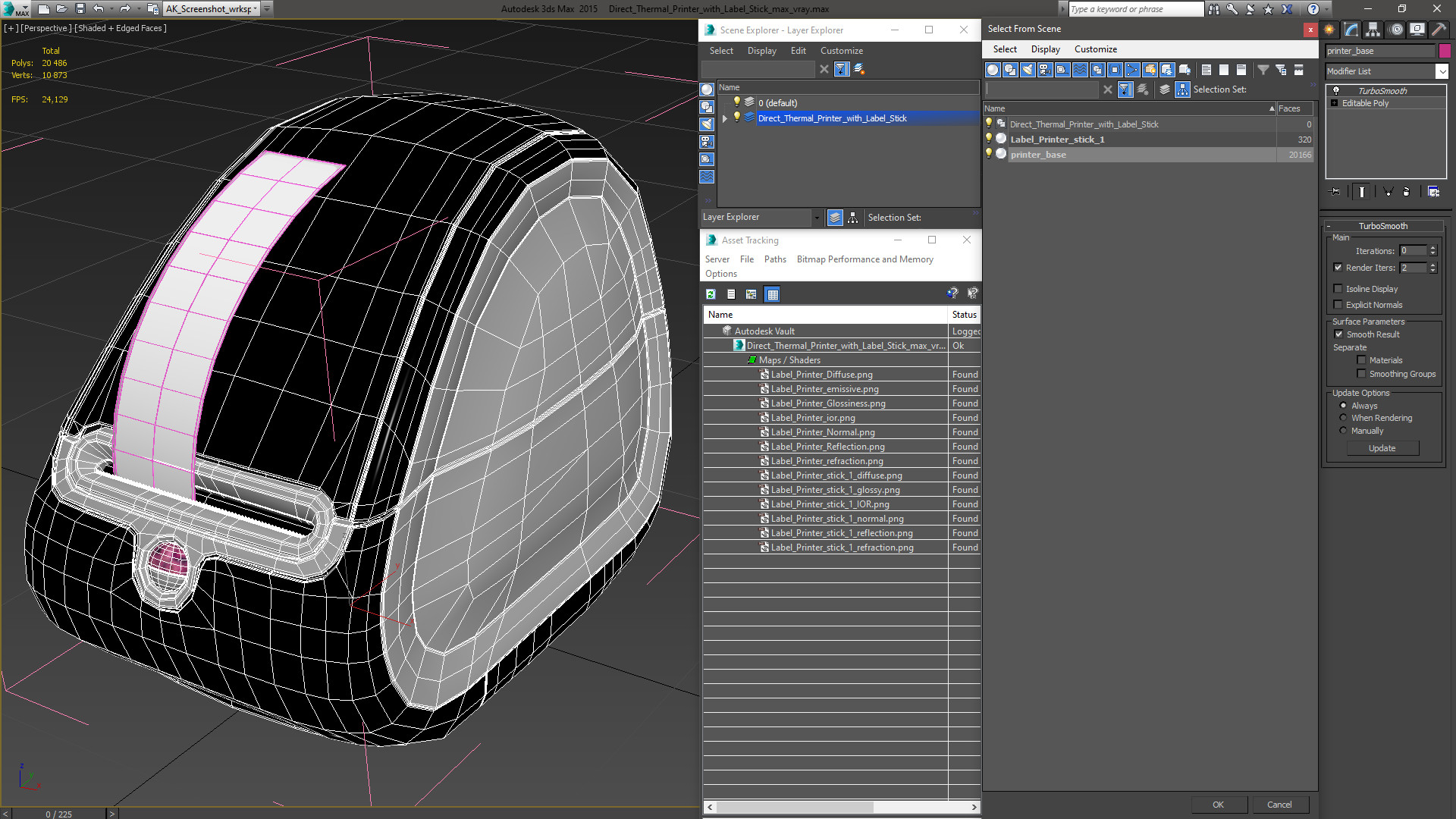Click Select None icon in Select From Scene

coord(1224,70)
